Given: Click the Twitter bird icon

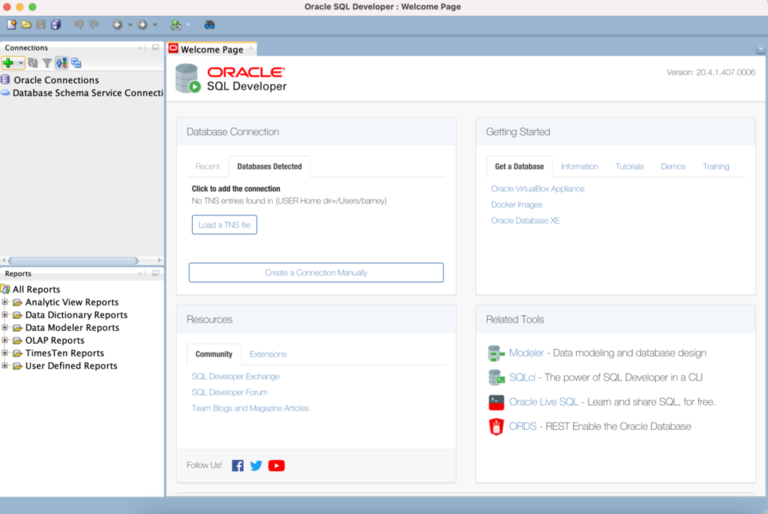Looking at the screenshot, I should click(x=256, y=465).
